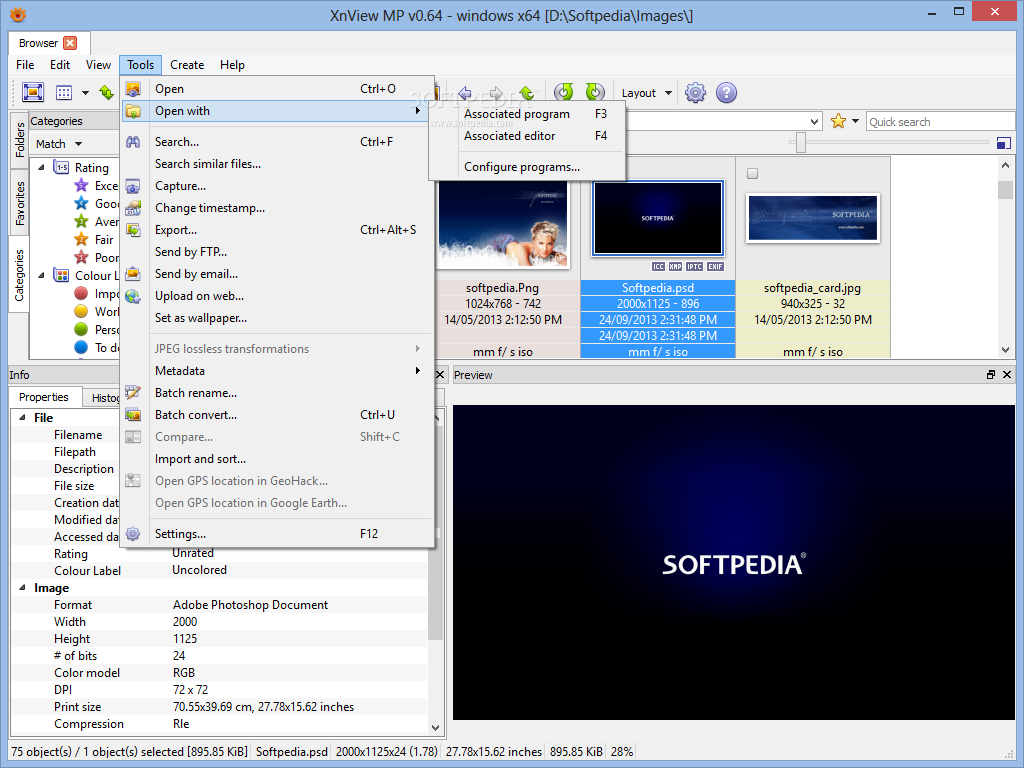Screen dimensions: 1024x768
Task: Click the refresh green arrows icon in left toolbar
Action: tap(106, 93)
